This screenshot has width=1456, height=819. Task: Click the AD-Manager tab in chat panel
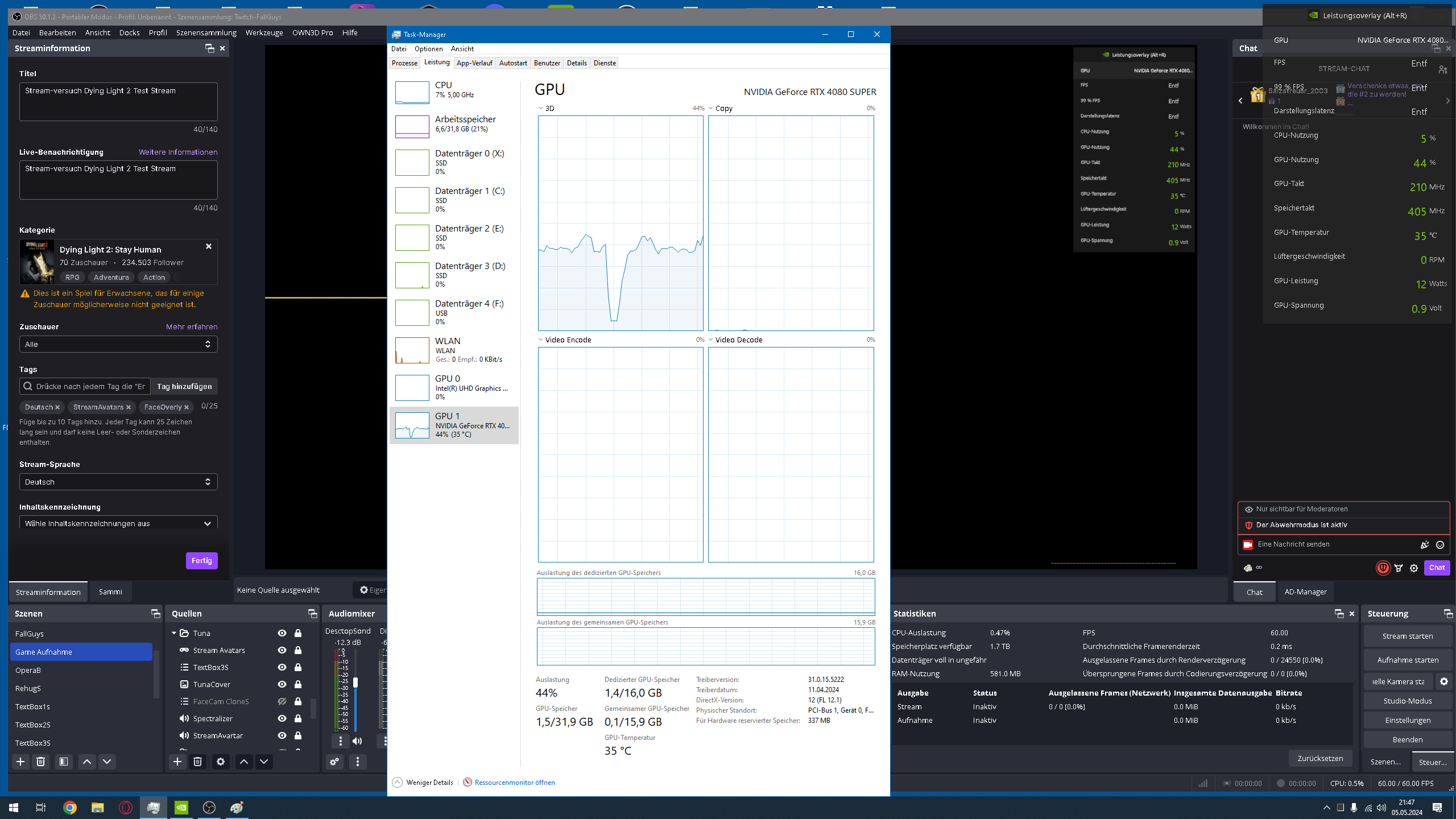pyautogui.click(x=1305, y=592)
